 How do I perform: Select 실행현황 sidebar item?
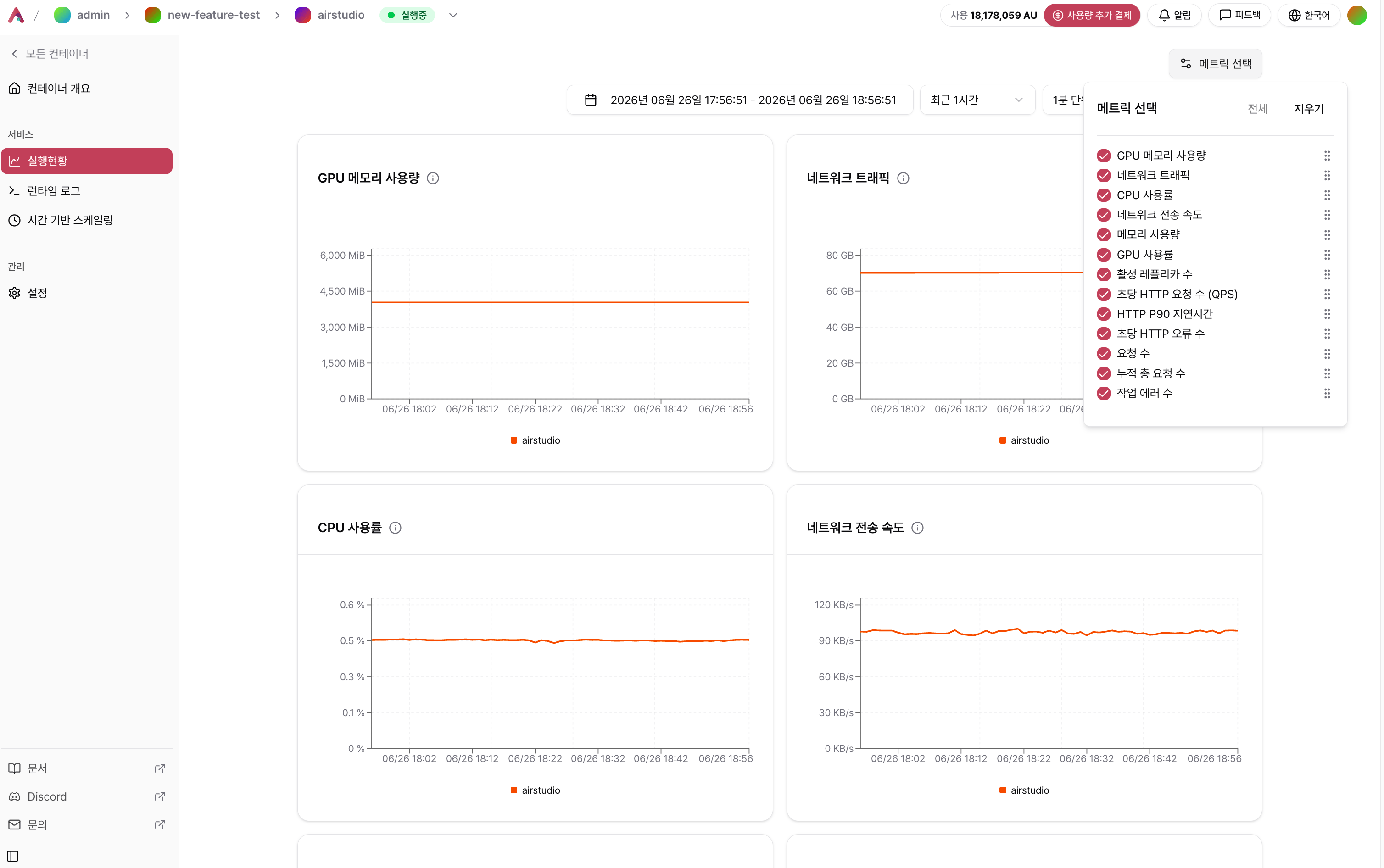tap(87, 161)
